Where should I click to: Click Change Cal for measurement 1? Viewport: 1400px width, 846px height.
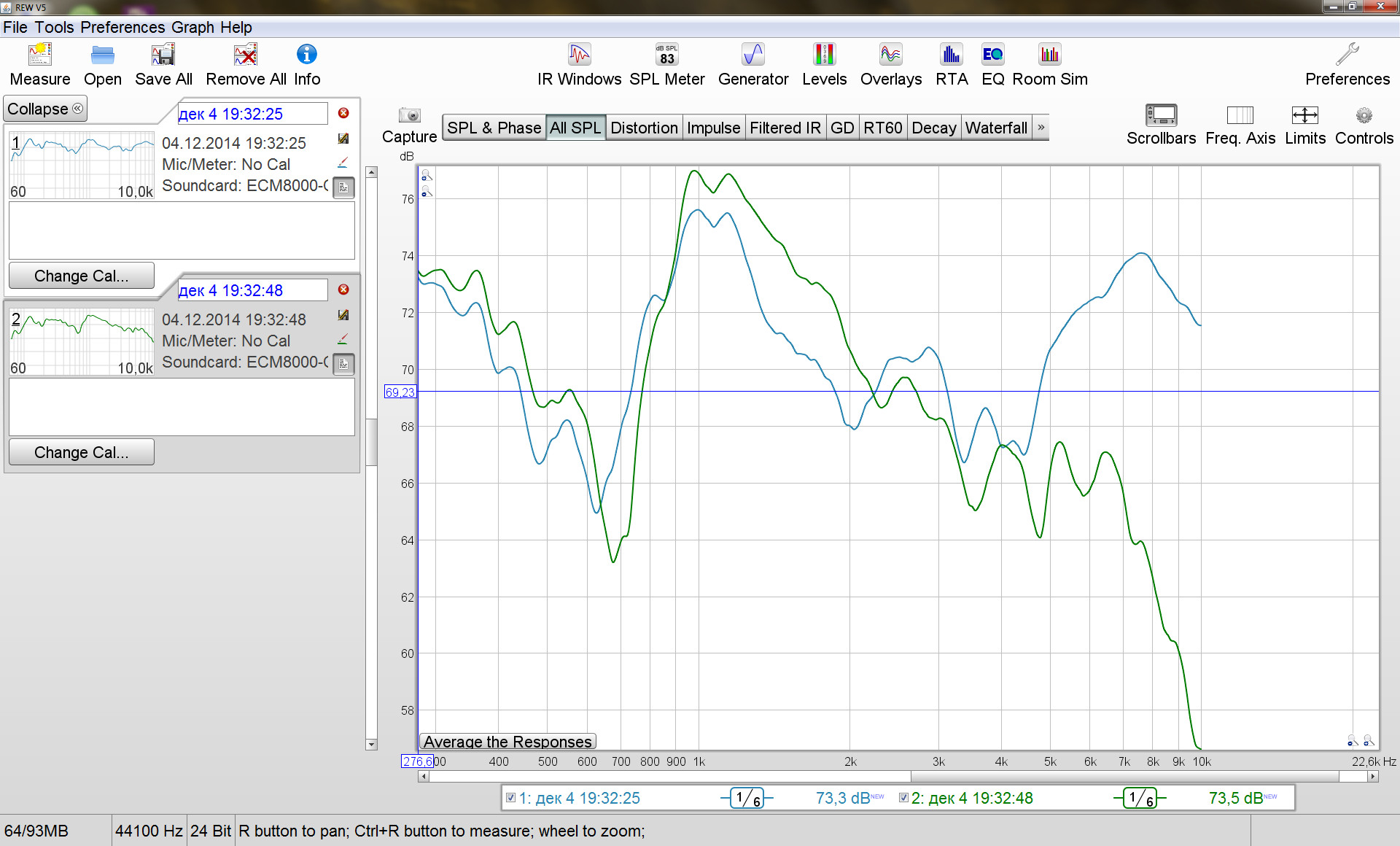[81, 276]
